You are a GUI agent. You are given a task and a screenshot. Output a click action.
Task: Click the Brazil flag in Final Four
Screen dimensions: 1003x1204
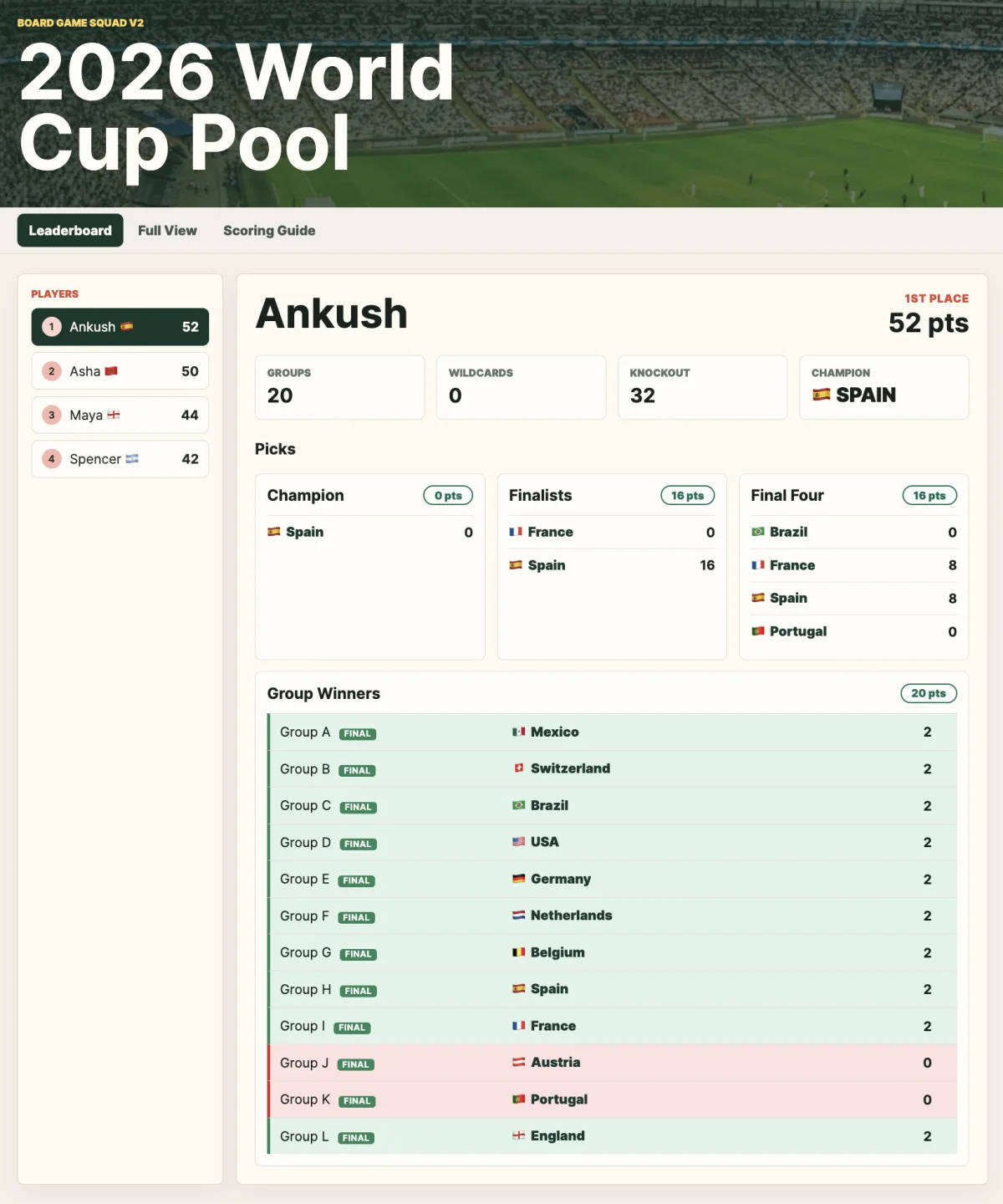[758, 532]
